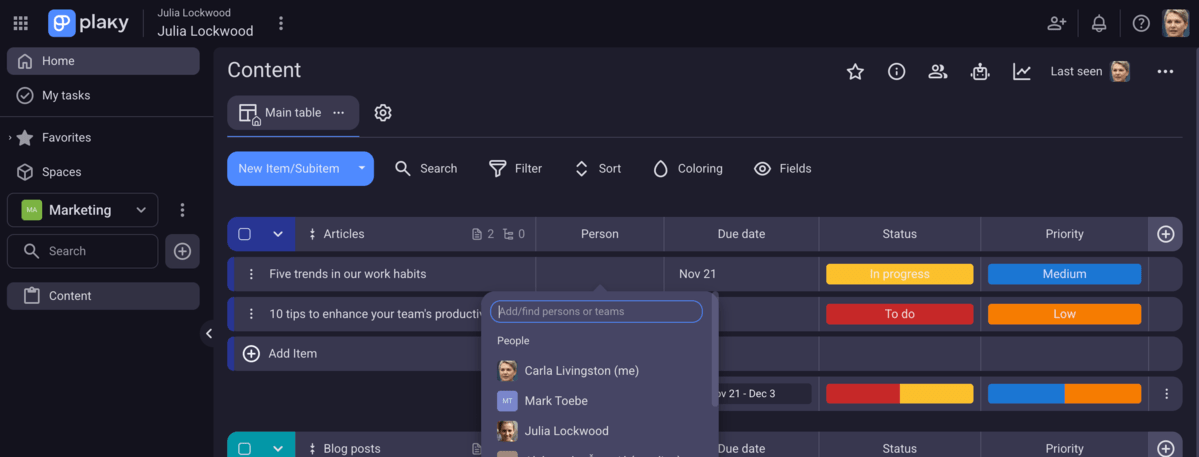Click Add Item in Articles group
Viewport: 1199px width, 457px height.
tap(280, 354)
